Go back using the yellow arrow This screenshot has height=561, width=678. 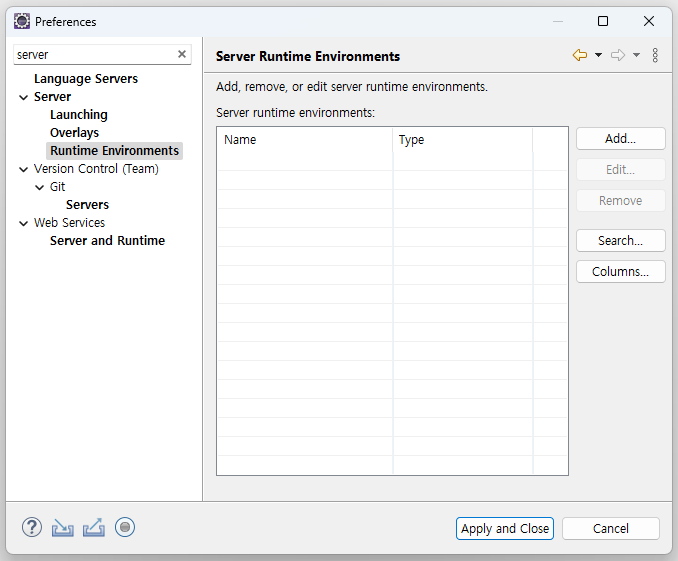[580, 56]
